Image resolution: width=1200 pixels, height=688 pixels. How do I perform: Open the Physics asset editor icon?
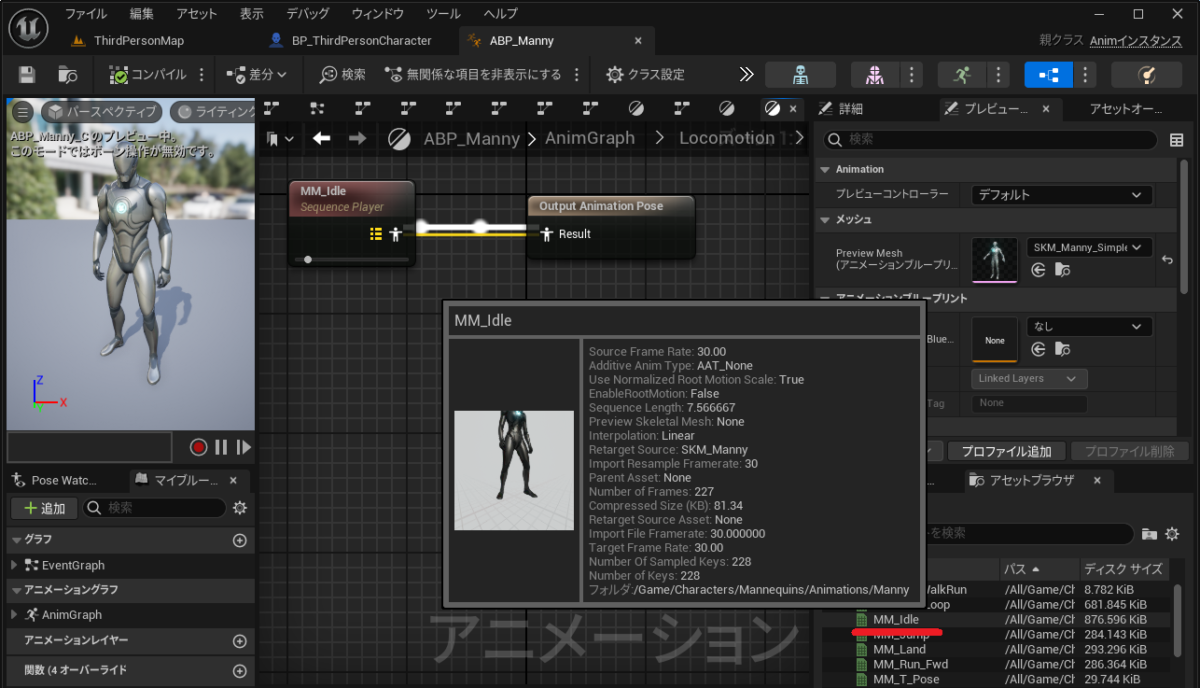click(x=1146, y=74)
